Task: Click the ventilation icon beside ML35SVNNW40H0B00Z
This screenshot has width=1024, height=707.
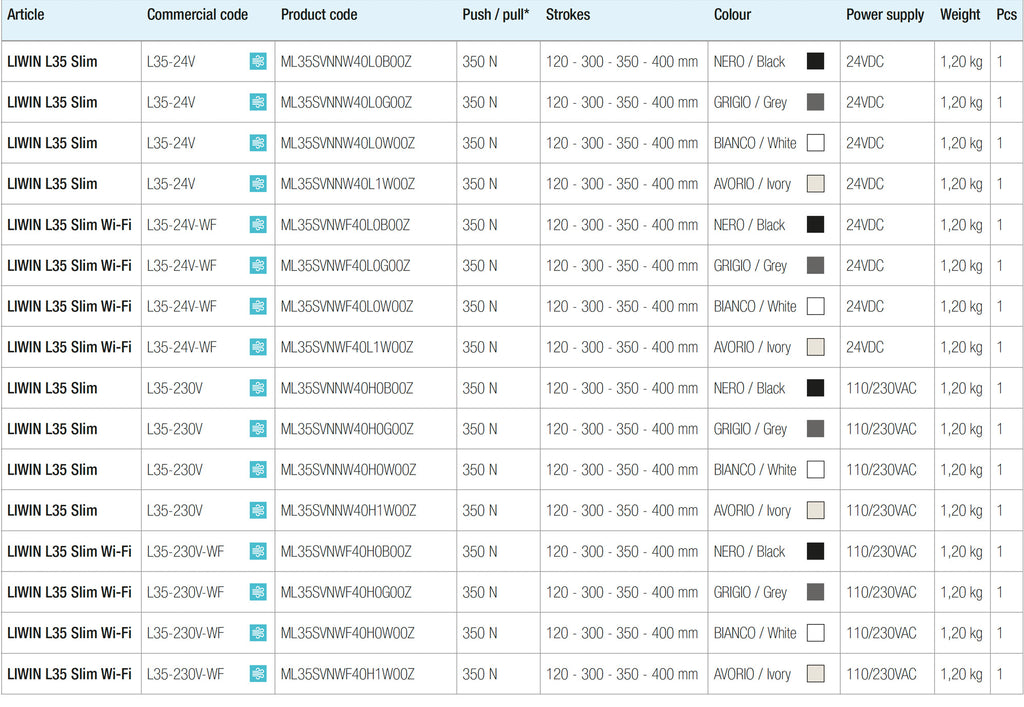Action: coord(258,388)
